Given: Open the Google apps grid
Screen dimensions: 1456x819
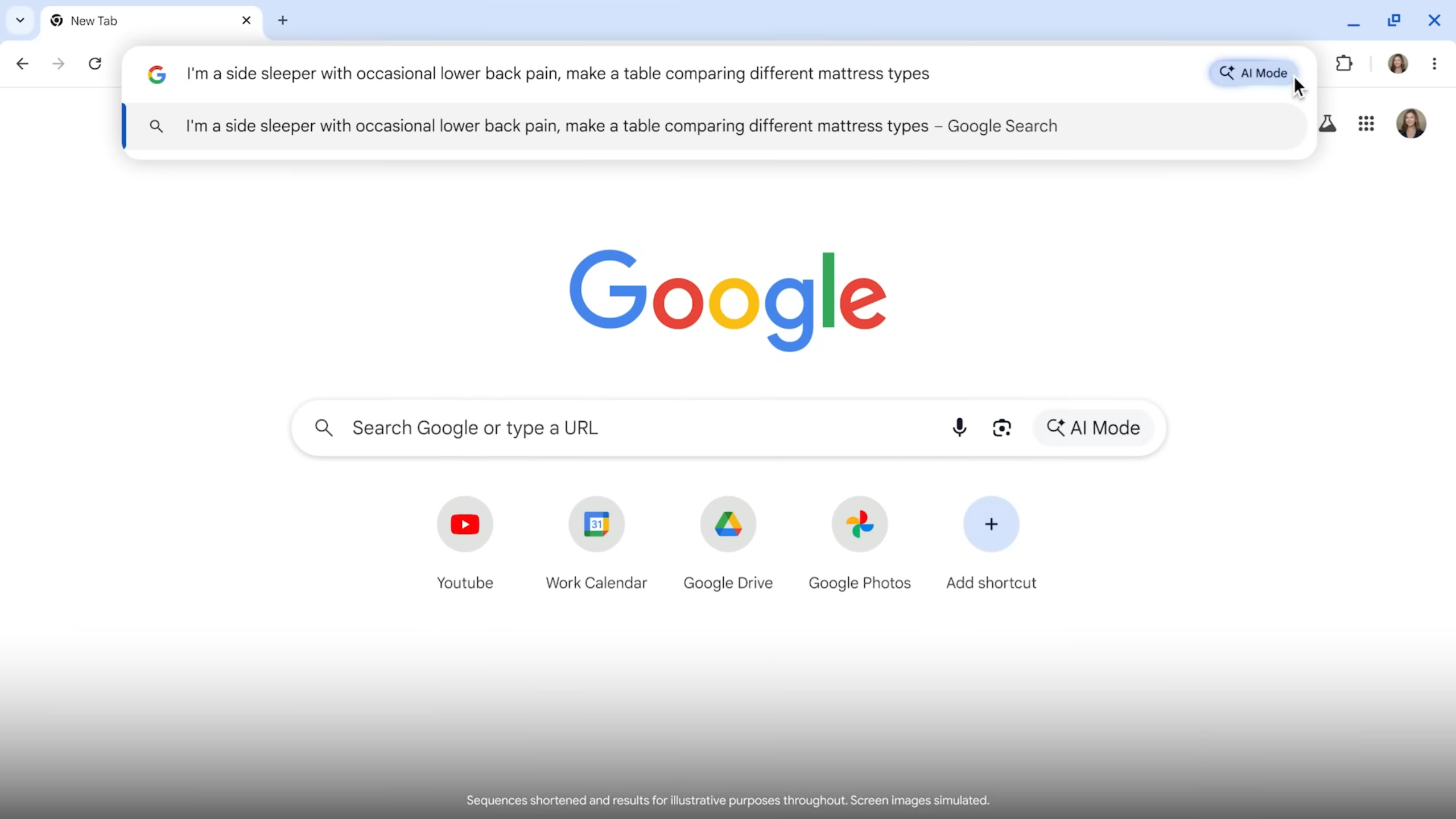Looking at the screenshot, I should pyautogui.click(x=1366, y=124).
